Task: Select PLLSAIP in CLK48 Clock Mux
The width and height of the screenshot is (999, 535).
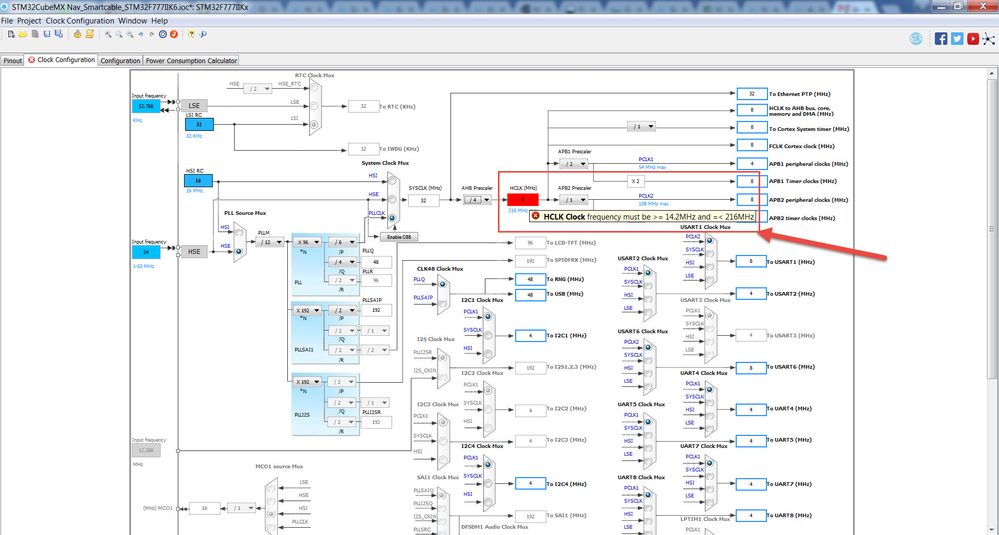Action: coord(442,303)
